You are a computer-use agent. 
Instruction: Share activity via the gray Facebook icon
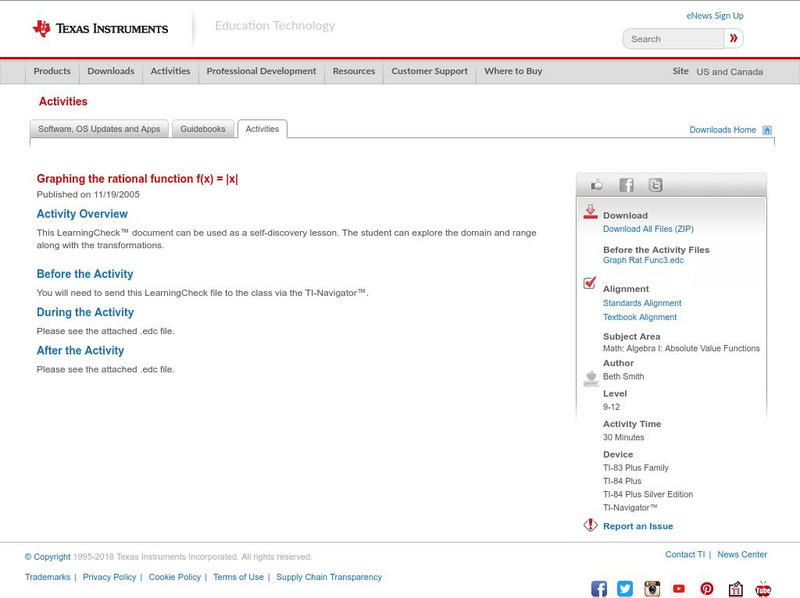(x=626, y=185)
